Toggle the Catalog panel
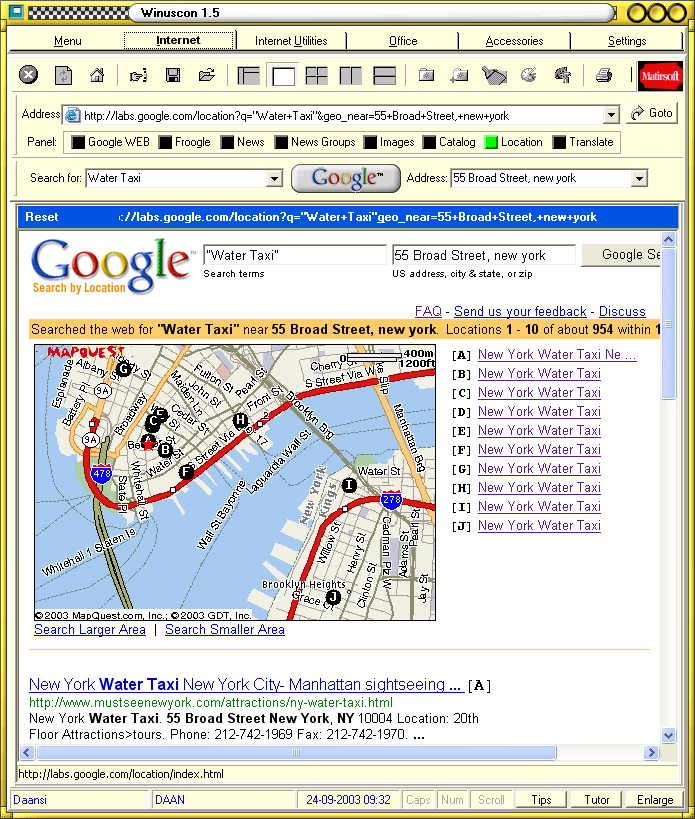 pyautogui.click(x=450, y=142)
